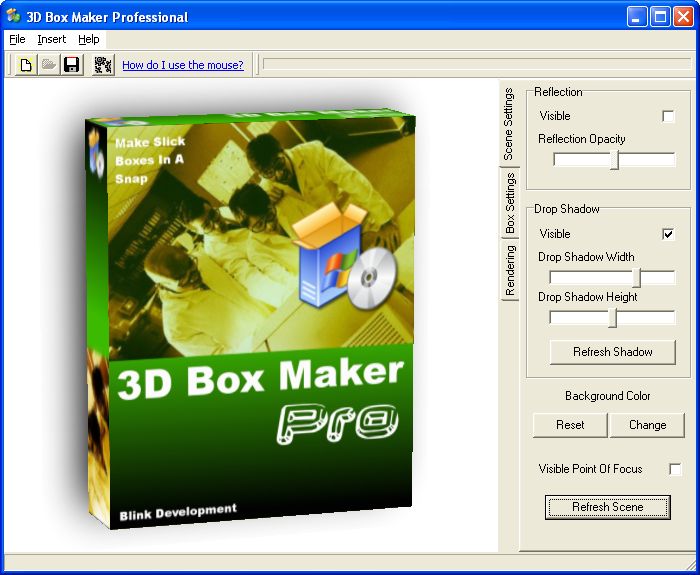The width and height of the screenshot is (700, 575).
Task: Reset the background color
Action: pos(570,424)
